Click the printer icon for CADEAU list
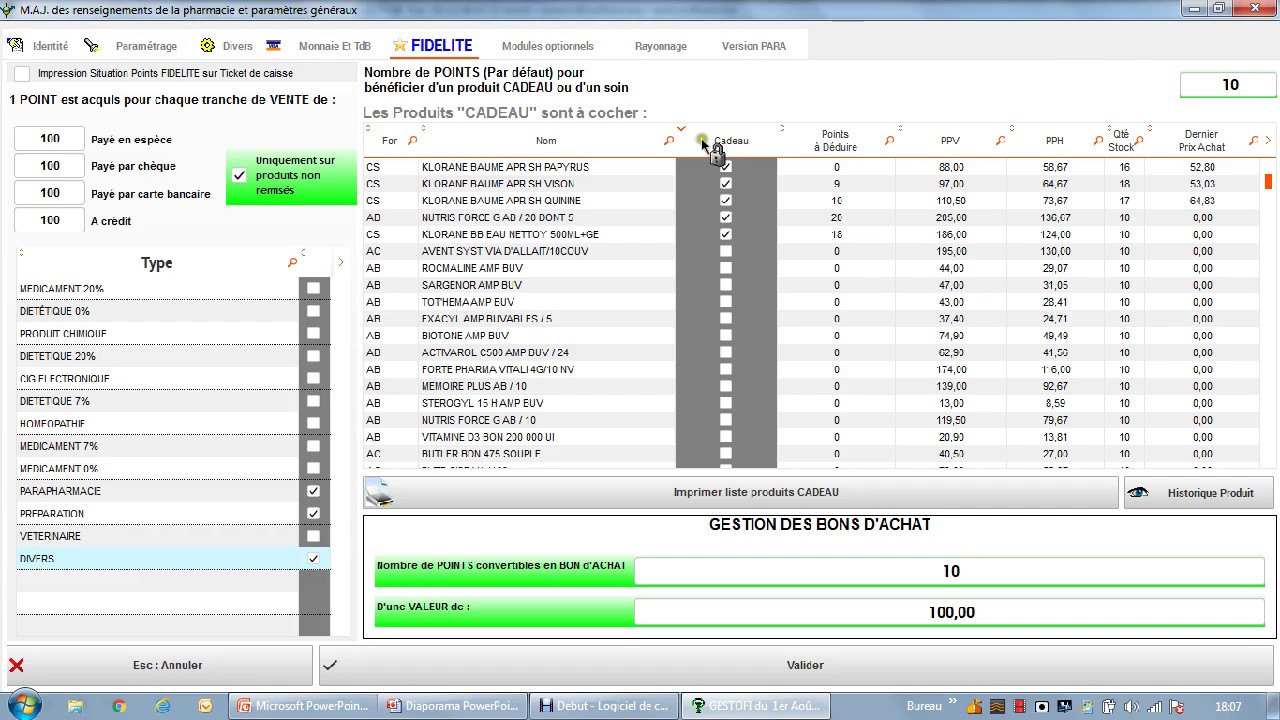The height and width of the screenshot is (720, 1280). (x=379, y=492)
